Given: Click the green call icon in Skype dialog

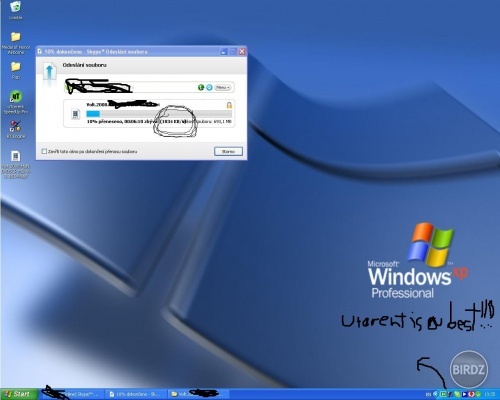Looking at the screenshot, I should pos(201,87).
